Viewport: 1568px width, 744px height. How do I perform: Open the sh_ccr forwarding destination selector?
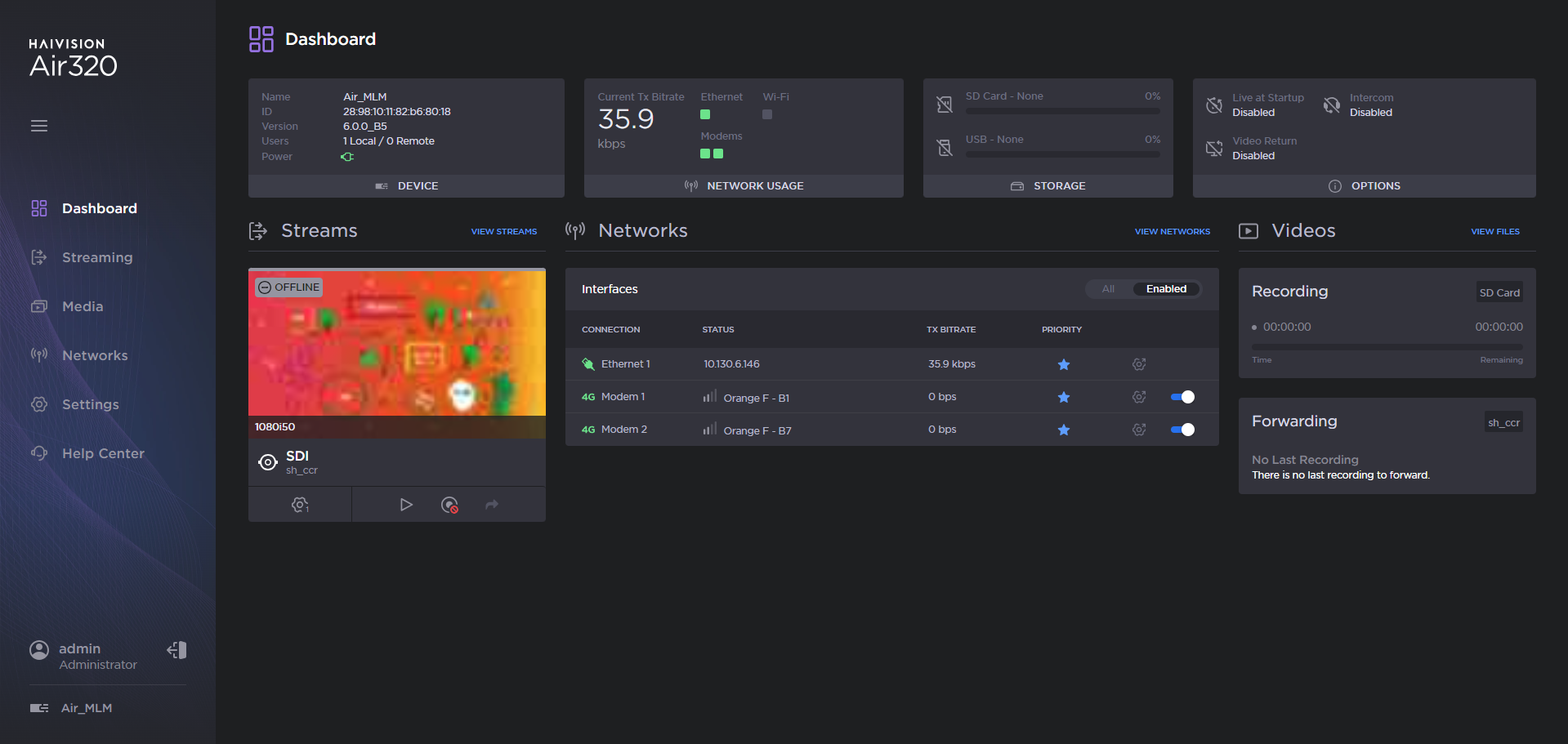(x=1503, y=422)
